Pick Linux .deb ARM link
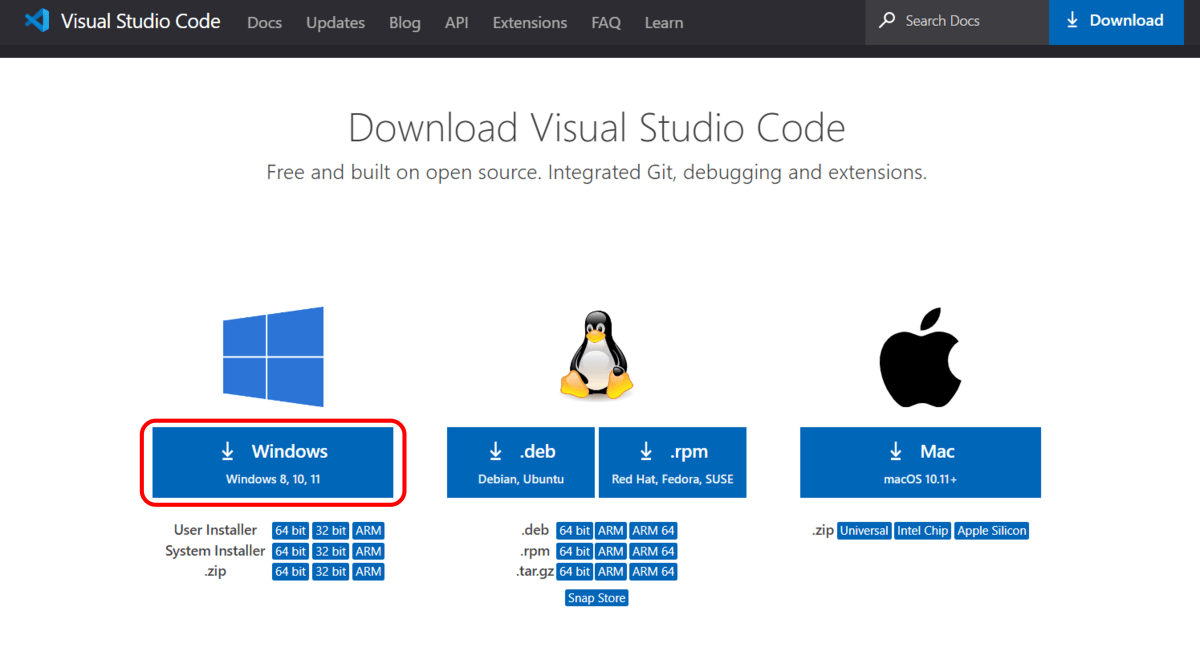Viewport: 1200px width, 656px height. pos(612,531)
